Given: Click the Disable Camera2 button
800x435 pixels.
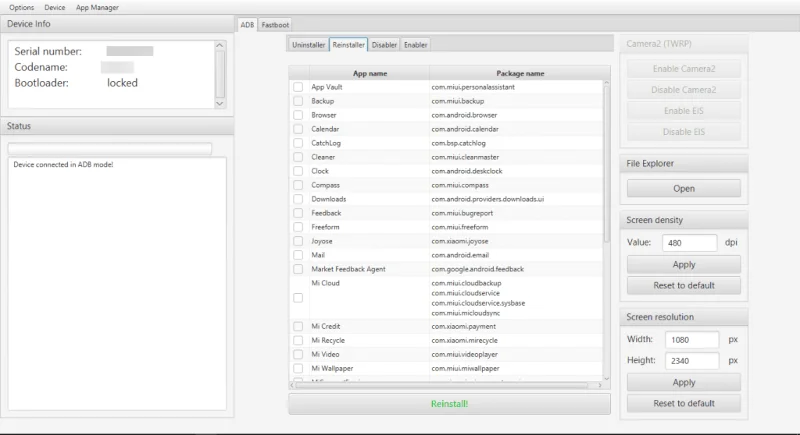Looking at the screenshot, I should pos(684,90).
